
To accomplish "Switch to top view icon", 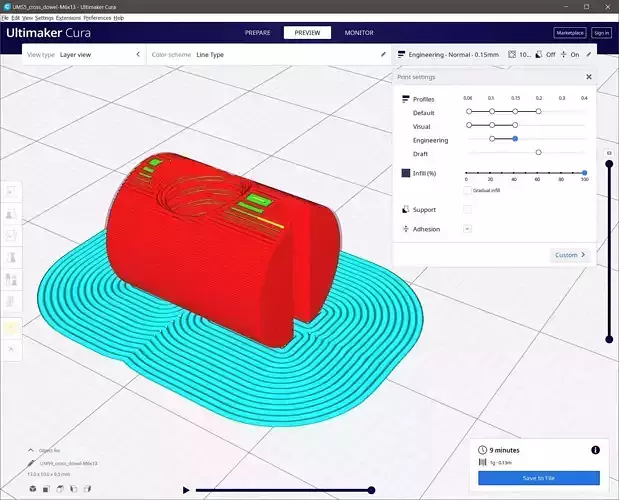I will pos(60,489).
